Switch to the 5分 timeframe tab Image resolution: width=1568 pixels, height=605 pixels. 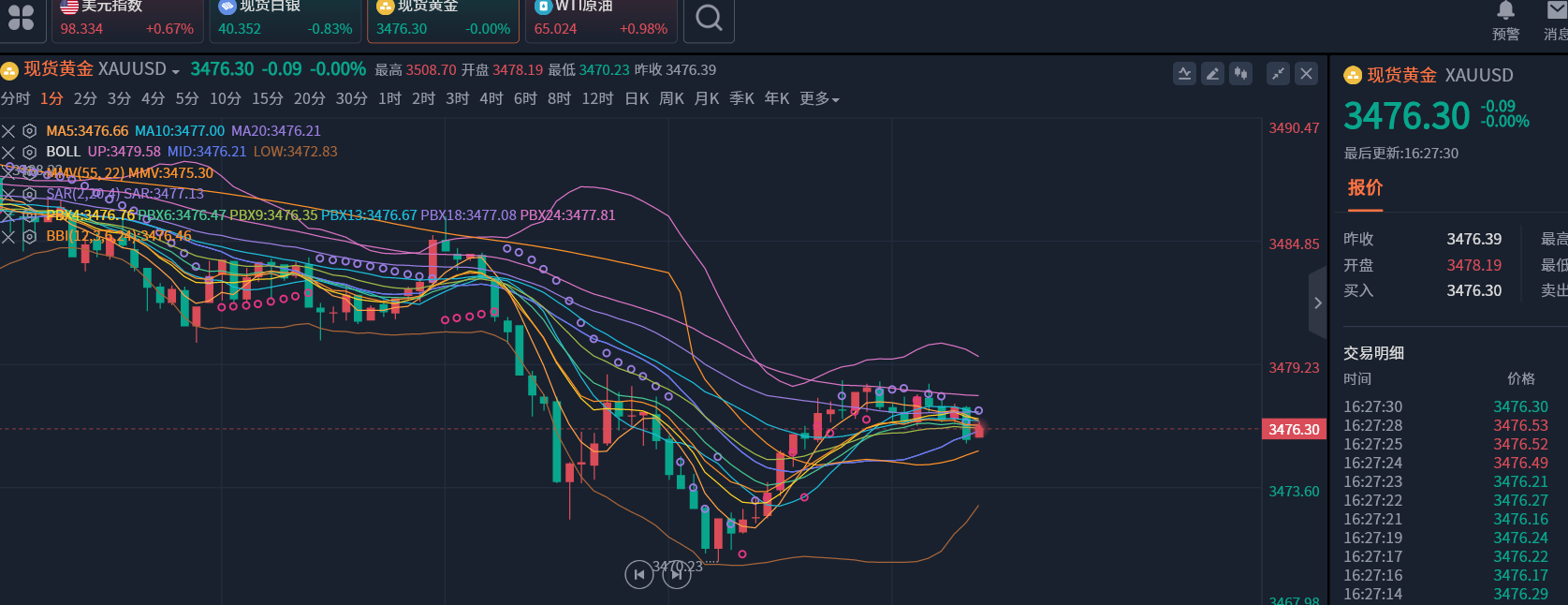point(187,99)
